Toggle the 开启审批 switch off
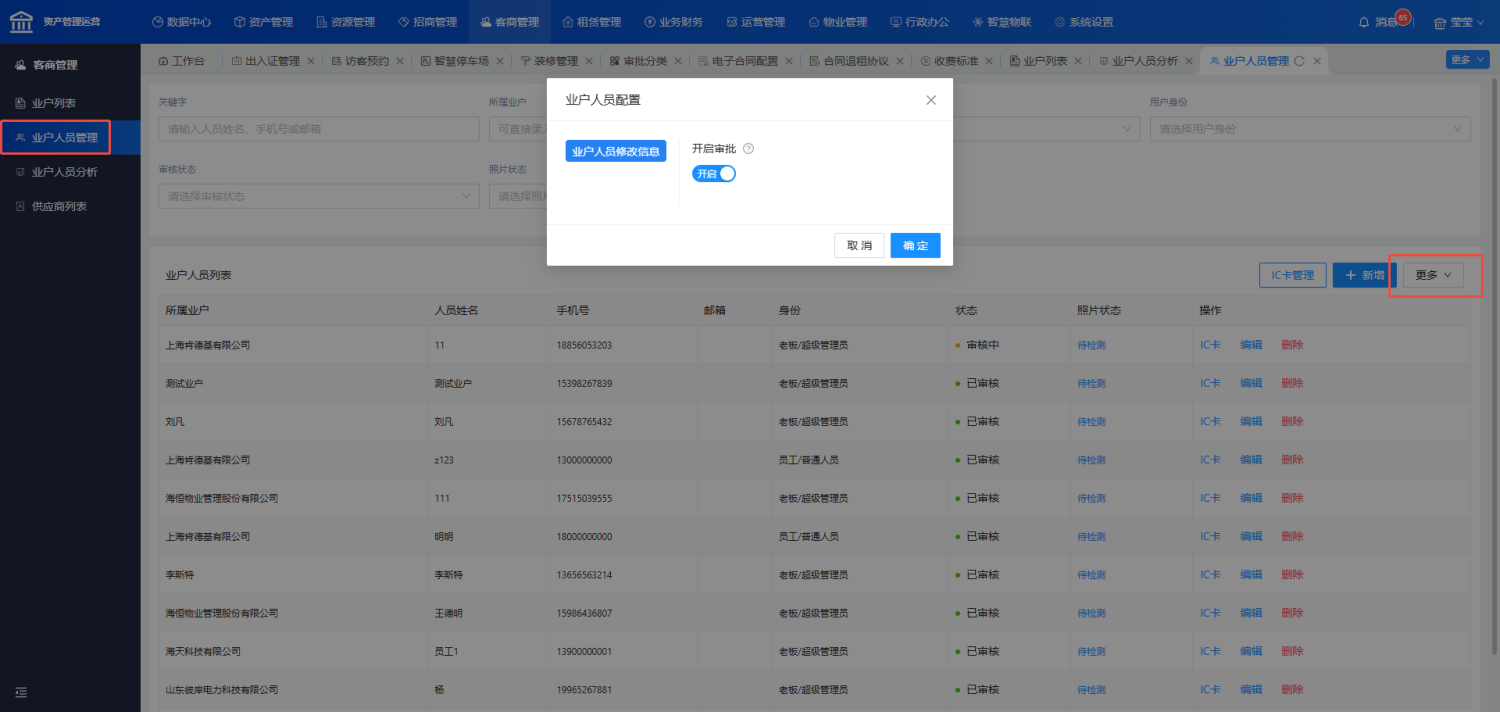 pos(714,173)
